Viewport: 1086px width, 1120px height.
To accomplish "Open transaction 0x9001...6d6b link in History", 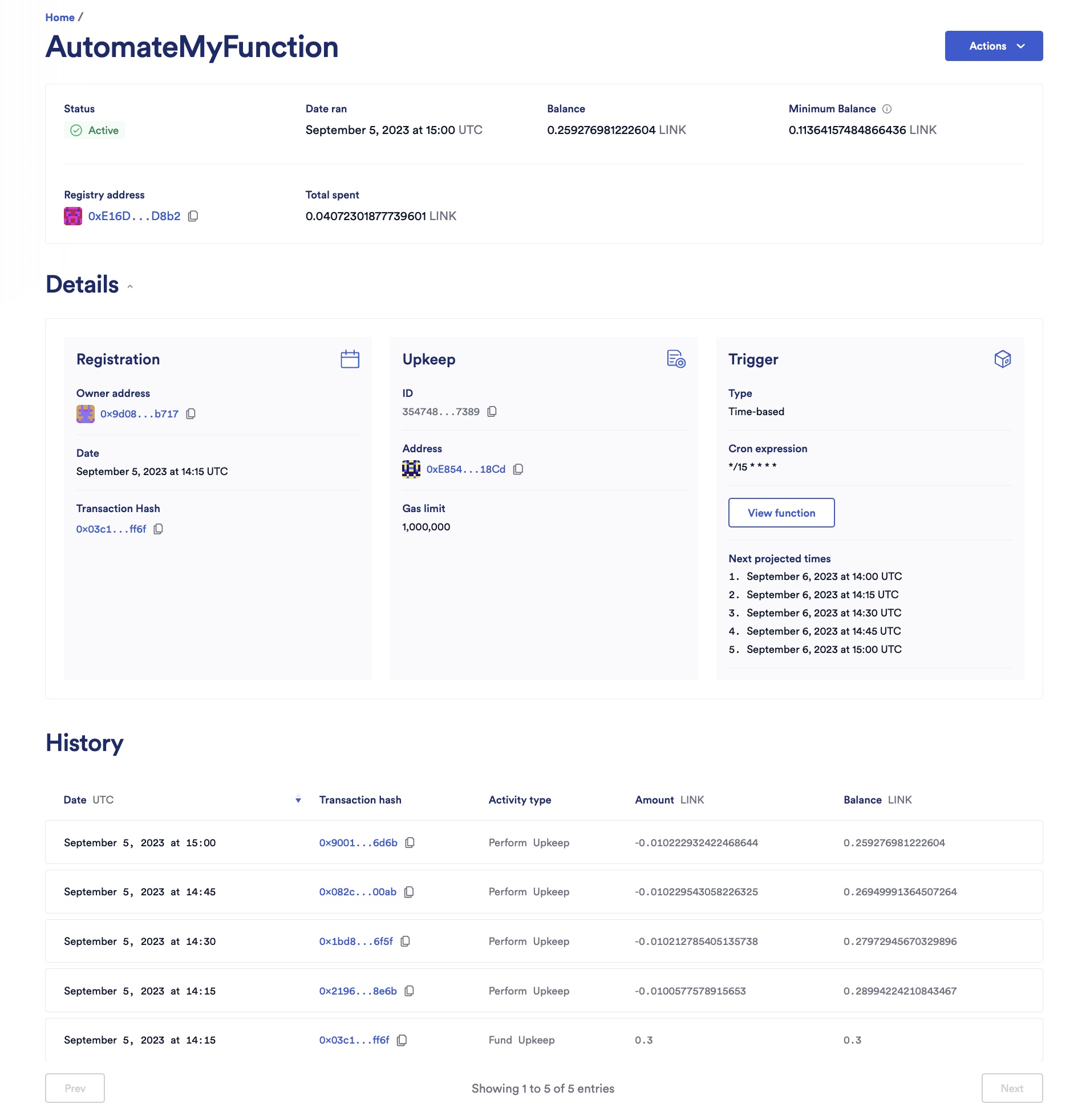I will (x=358, y=843).
